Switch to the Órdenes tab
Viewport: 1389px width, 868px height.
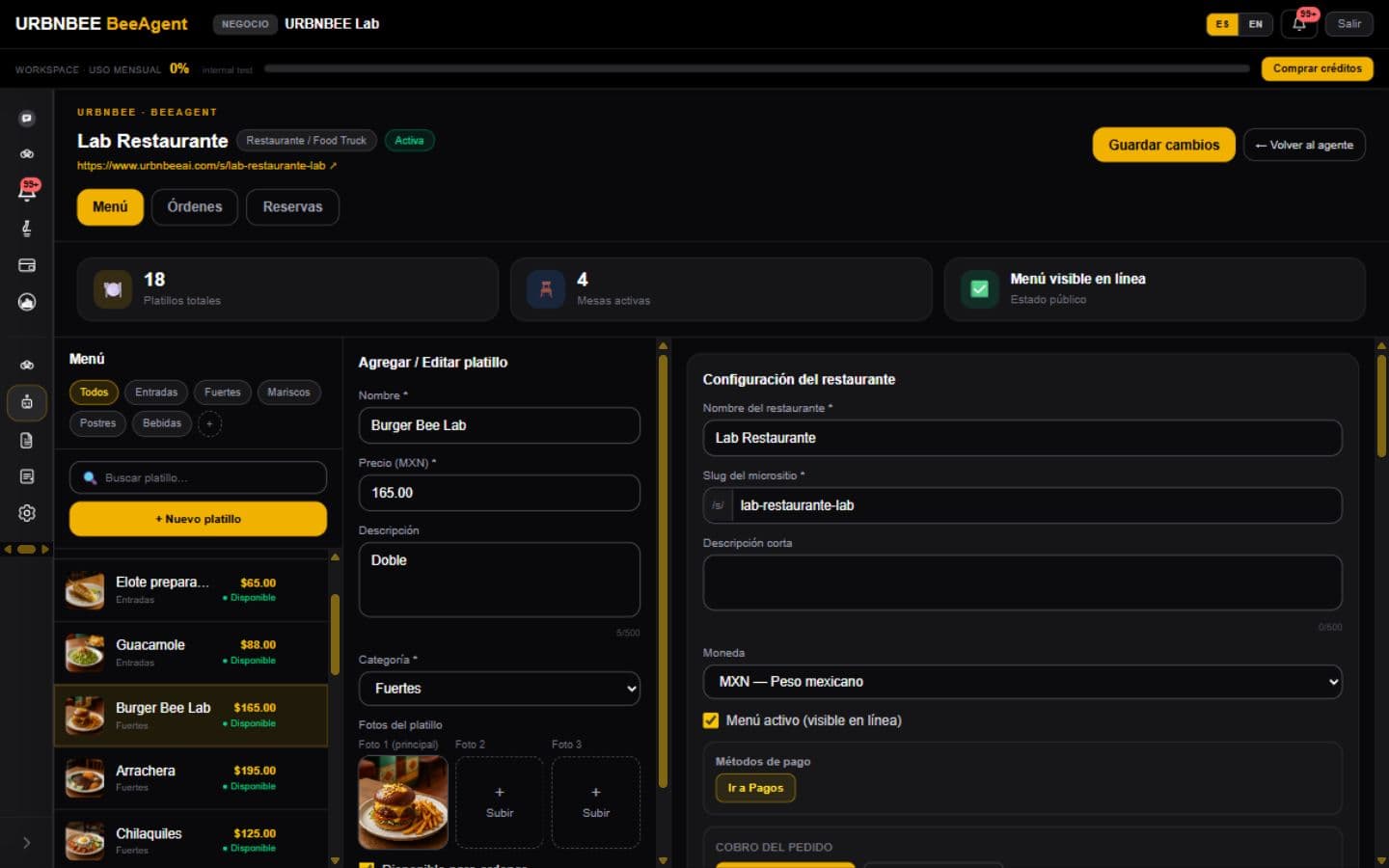coord(195,207)
